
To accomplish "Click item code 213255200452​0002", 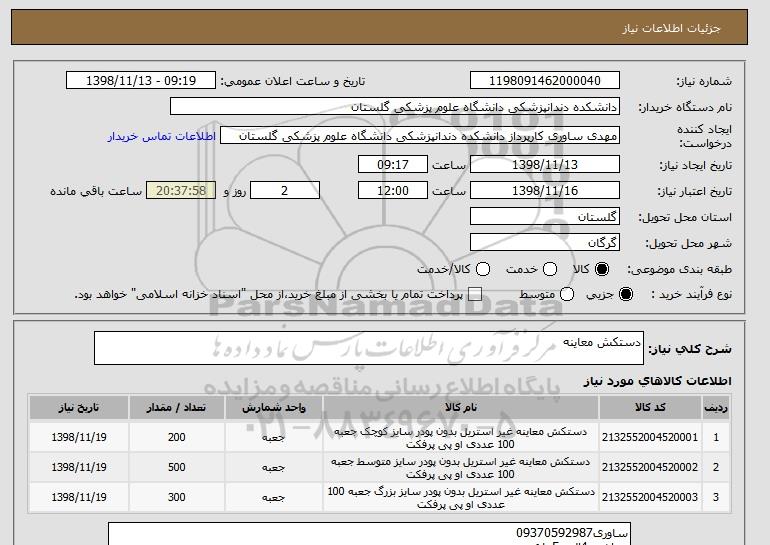I will coord(650,467).
